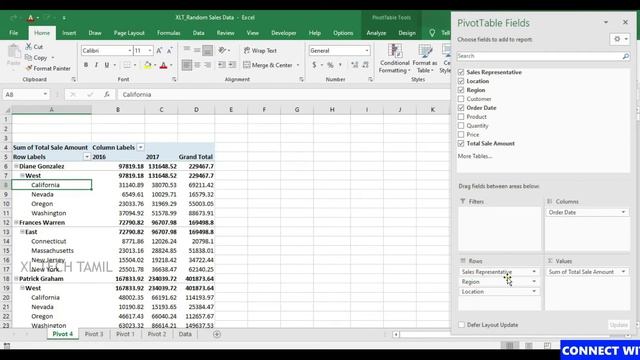Click Font Color red A
Screen dimensions: 640x360
(163, 65)
